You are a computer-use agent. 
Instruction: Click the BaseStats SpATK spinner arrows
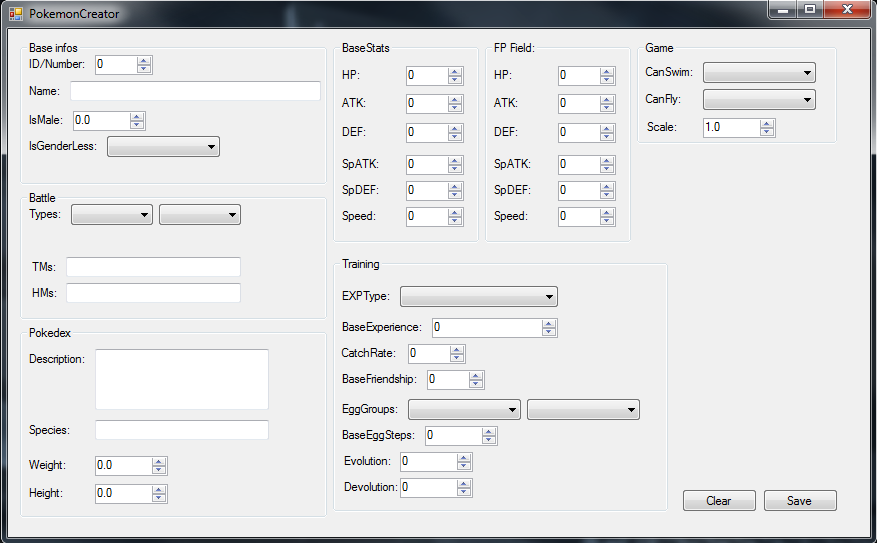[455, 165]
